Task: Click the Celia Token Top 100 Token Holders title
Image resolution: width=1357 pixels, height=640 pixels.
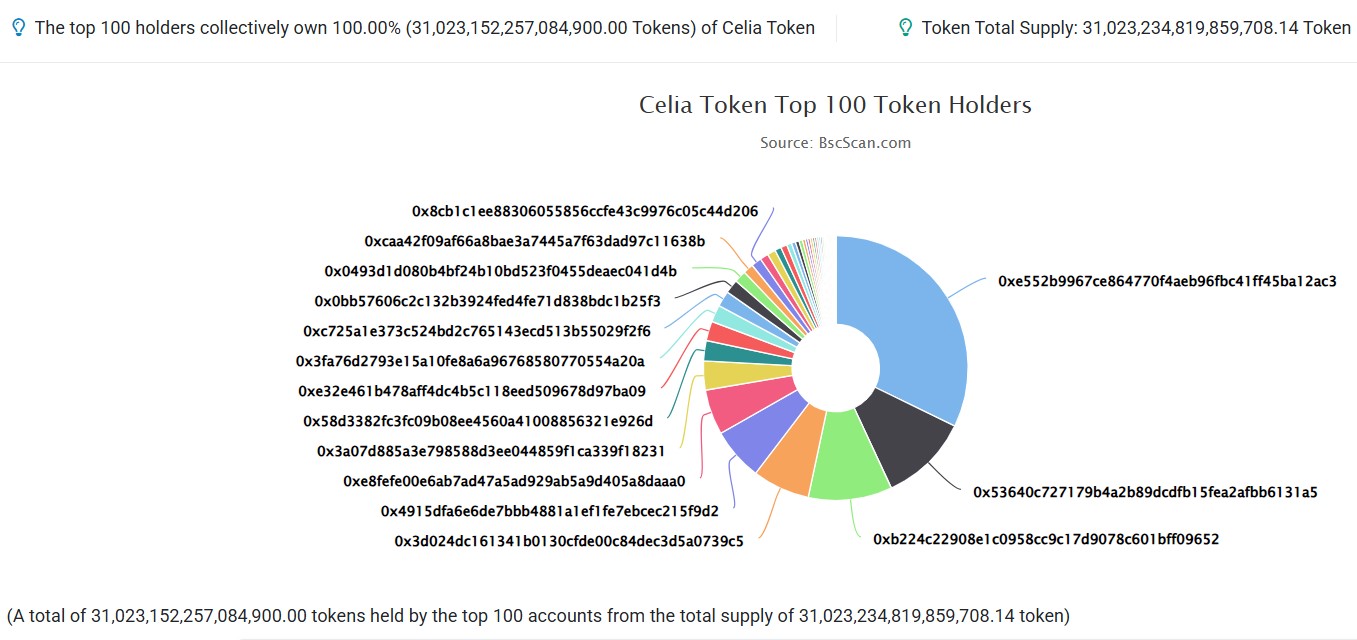Action: 835,104
